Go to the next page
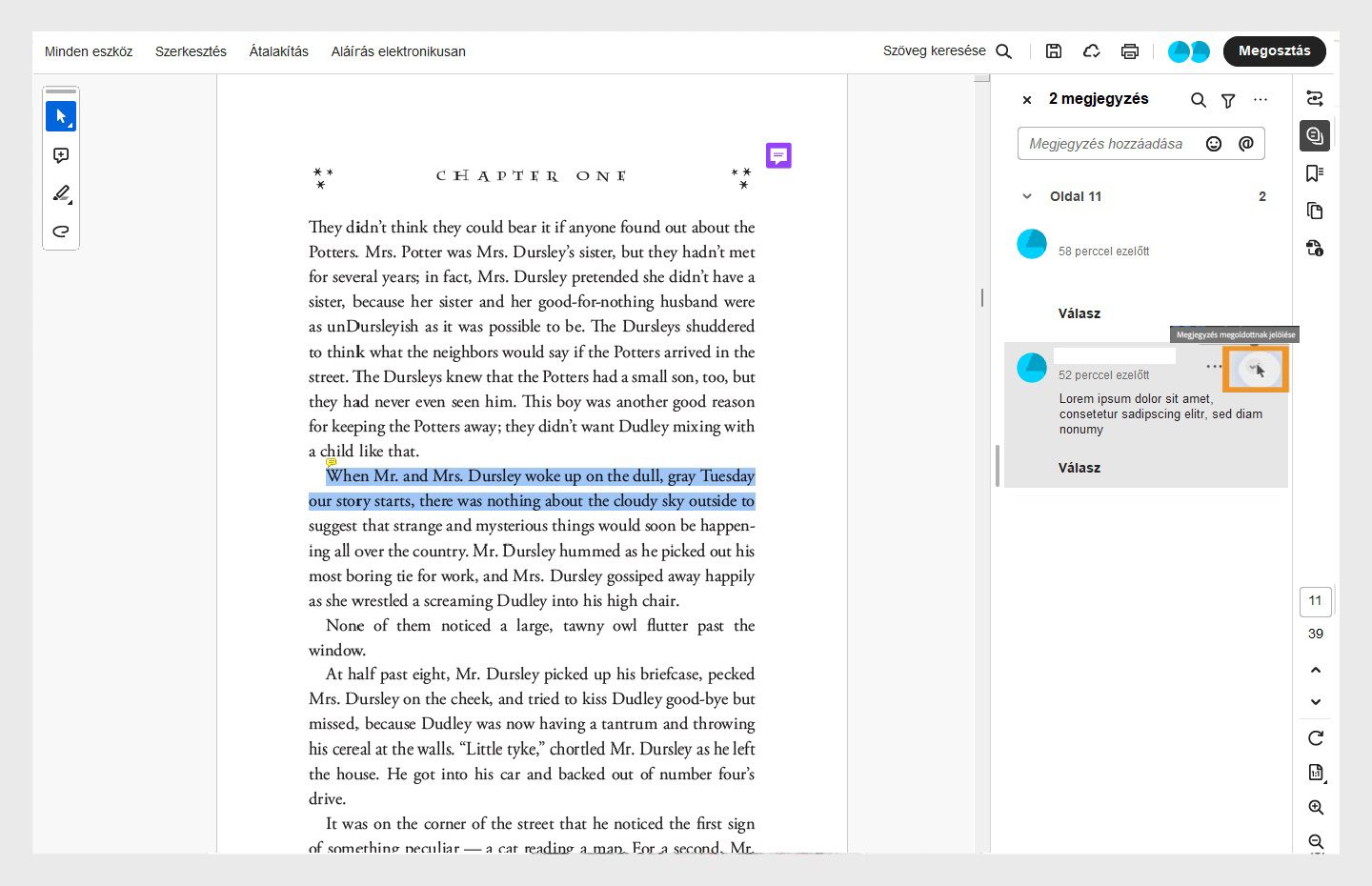Viewport: 1372px width, 886px height. pyautogui.click(x=1316, y=702)
